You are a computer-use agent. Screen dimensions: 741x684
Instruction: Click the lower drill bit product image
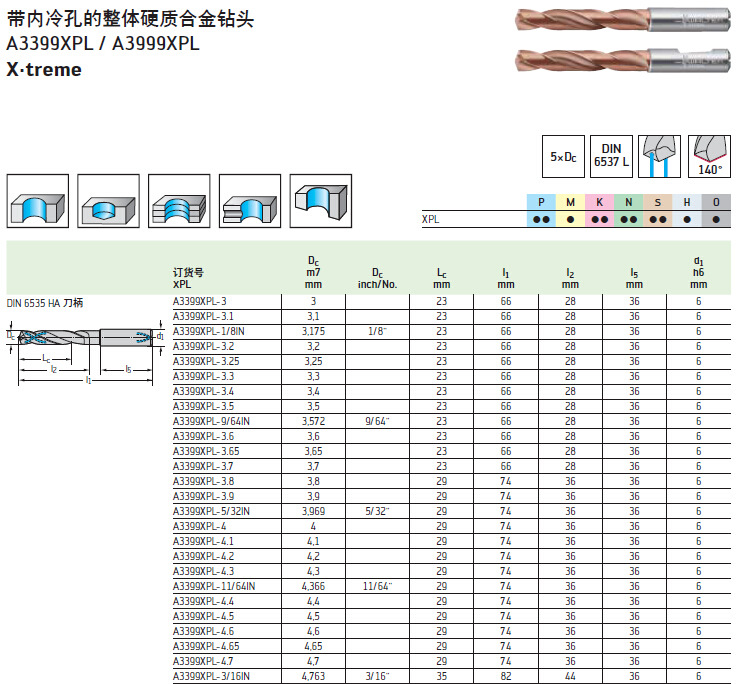click(621, 62)
